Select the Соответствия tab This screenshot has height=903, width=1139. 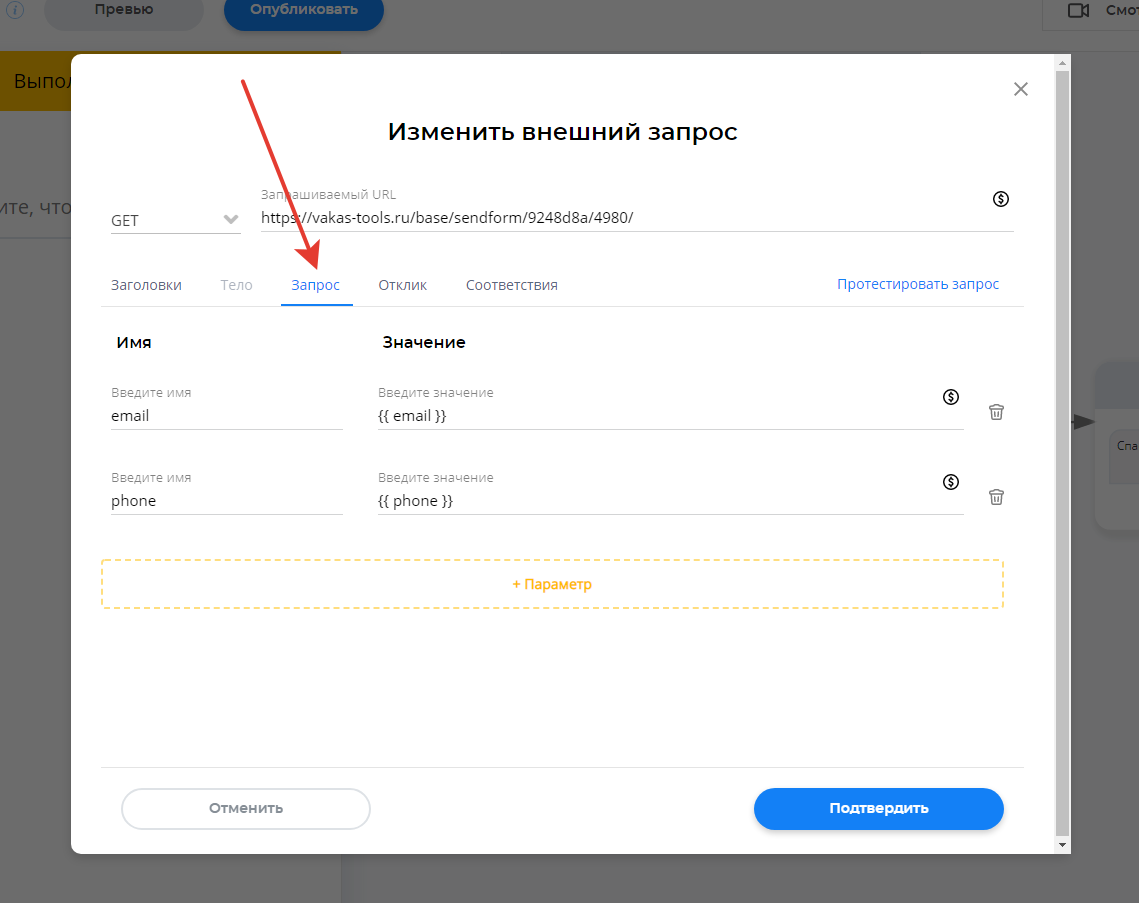tap(511, 285)
